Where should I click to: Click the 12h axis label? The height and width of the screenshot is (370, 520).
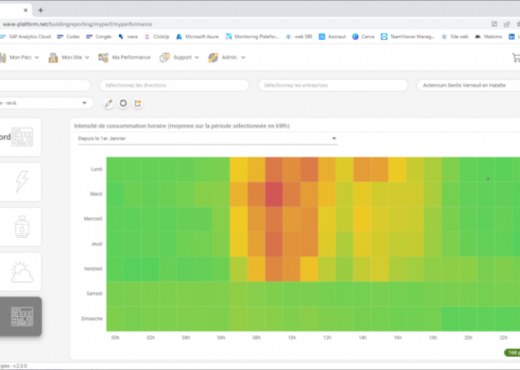point(327,338)
